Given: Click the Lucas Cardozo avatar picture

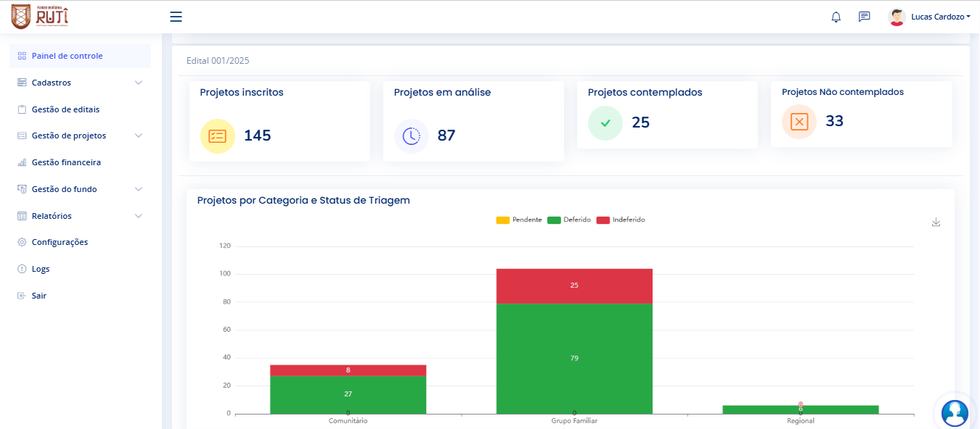Looking at the screenshot, I should click(x=897, y=17).
